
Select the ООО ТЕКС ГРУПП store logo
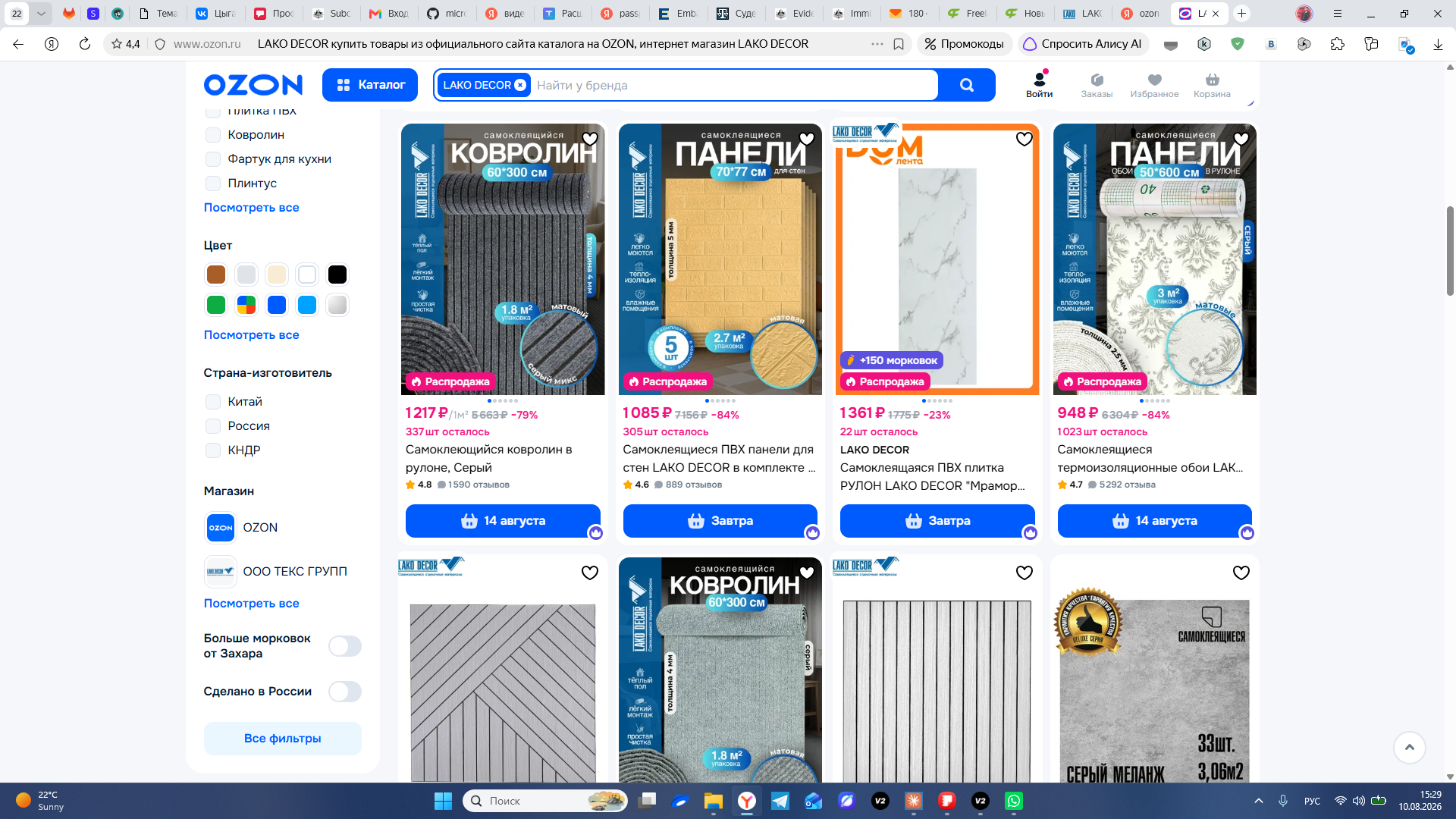click(x=221, y=572)
